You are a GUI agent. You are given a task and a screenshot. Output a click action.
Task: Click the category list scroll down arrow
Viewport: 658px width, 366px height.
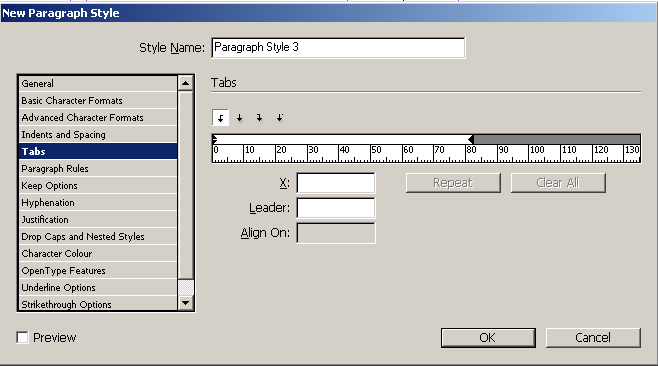point(185,303)
